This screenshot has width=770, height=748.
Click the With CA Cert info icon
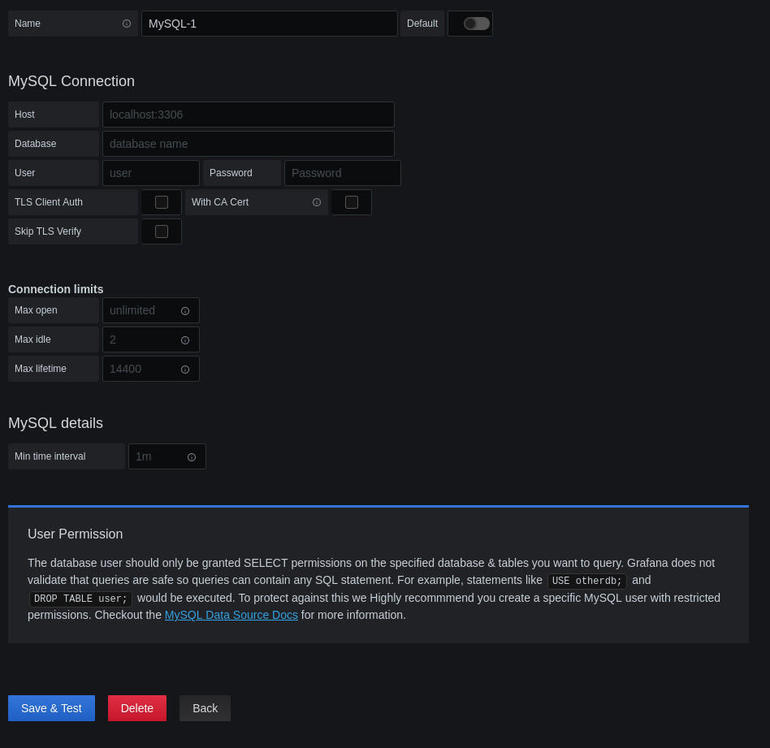point(316,202)
